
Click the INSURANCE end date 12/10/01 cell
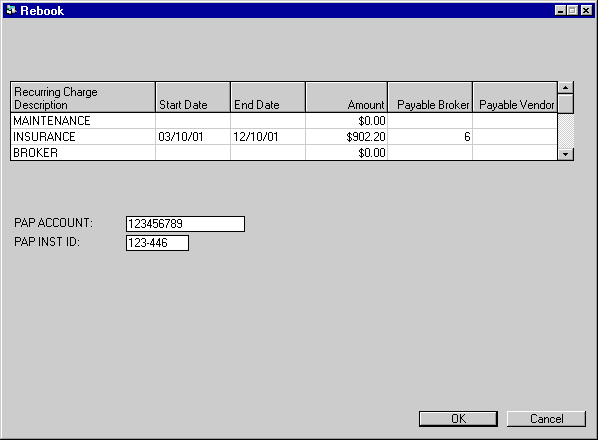(268, 136)
